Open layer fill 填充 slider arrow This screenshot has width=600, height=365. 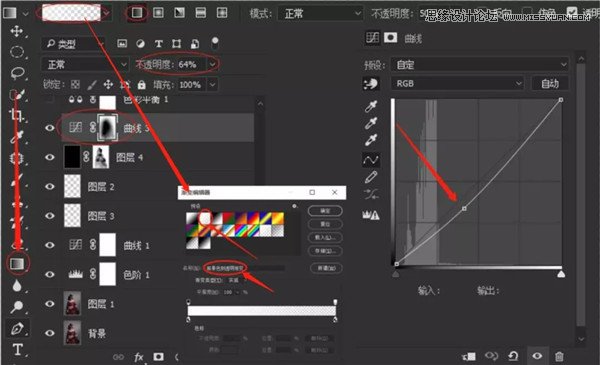point(213,84)
